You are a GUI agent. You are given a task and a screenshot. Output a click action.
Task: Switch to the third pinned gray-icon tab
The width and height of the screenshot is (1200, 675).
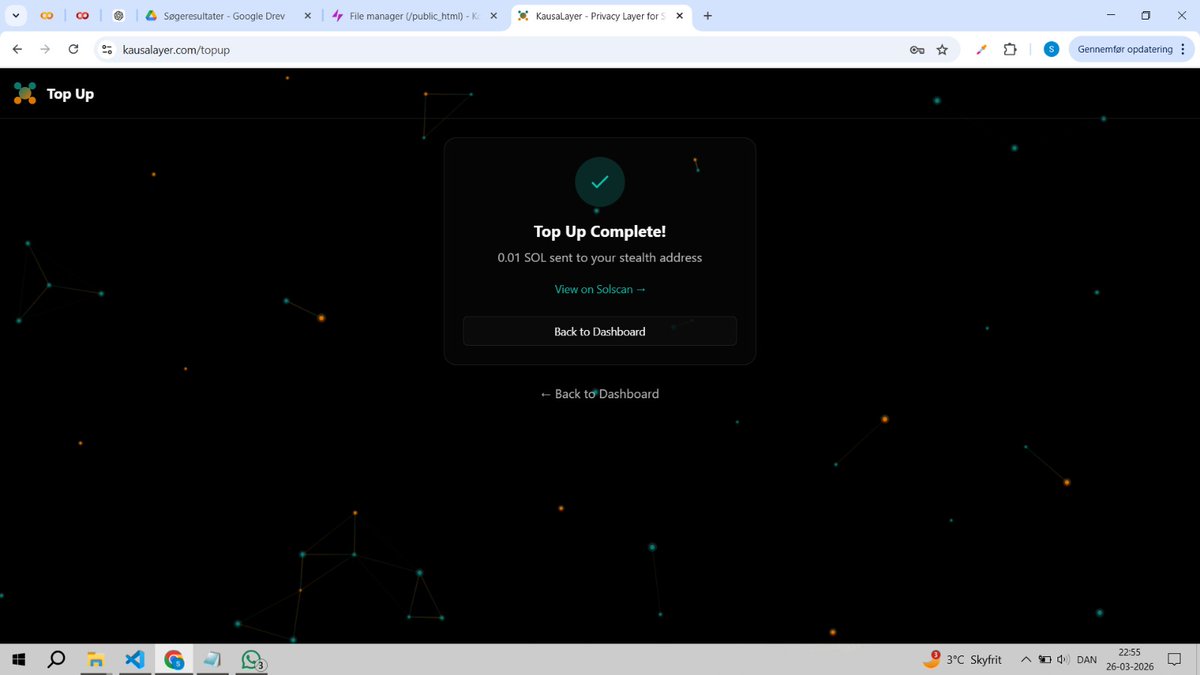[118, 16]
